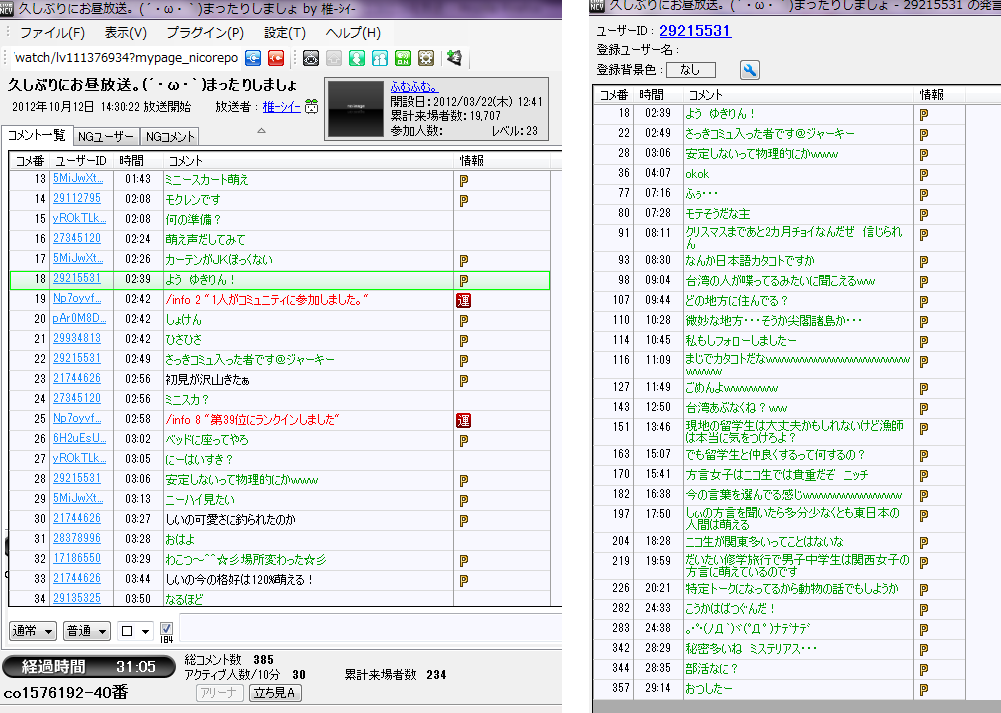The height and width of the screenshot is (713, 1001).
Task: Open the ふむふむ。 community link
Action: tap(414, 87)
